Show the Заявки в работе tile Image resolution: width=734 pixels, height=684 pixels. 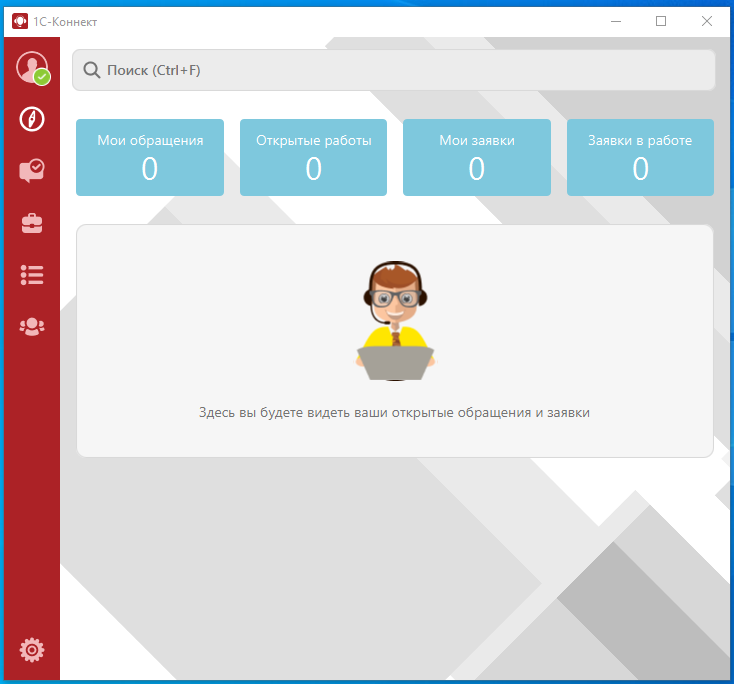coord(640,157)
